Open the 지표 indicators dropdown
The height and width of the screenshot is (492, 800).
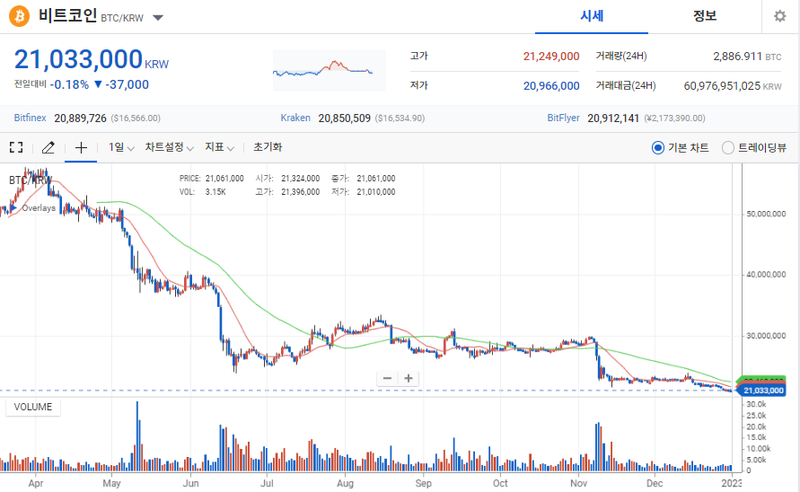point(218,147)
